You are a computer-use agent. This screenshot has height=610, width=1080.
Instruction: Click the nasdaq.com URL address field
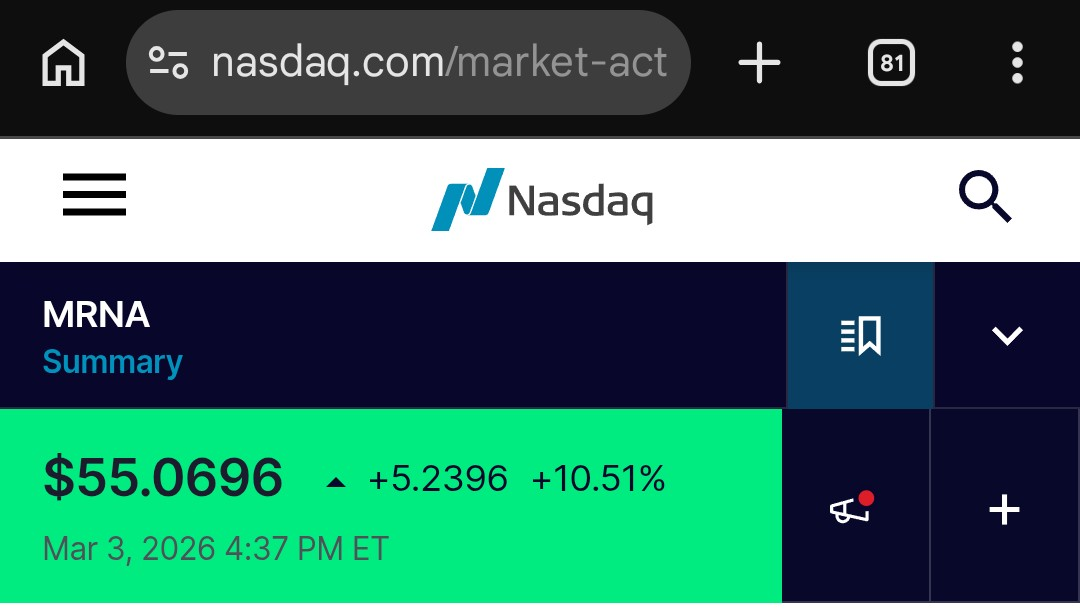[438, 64]
